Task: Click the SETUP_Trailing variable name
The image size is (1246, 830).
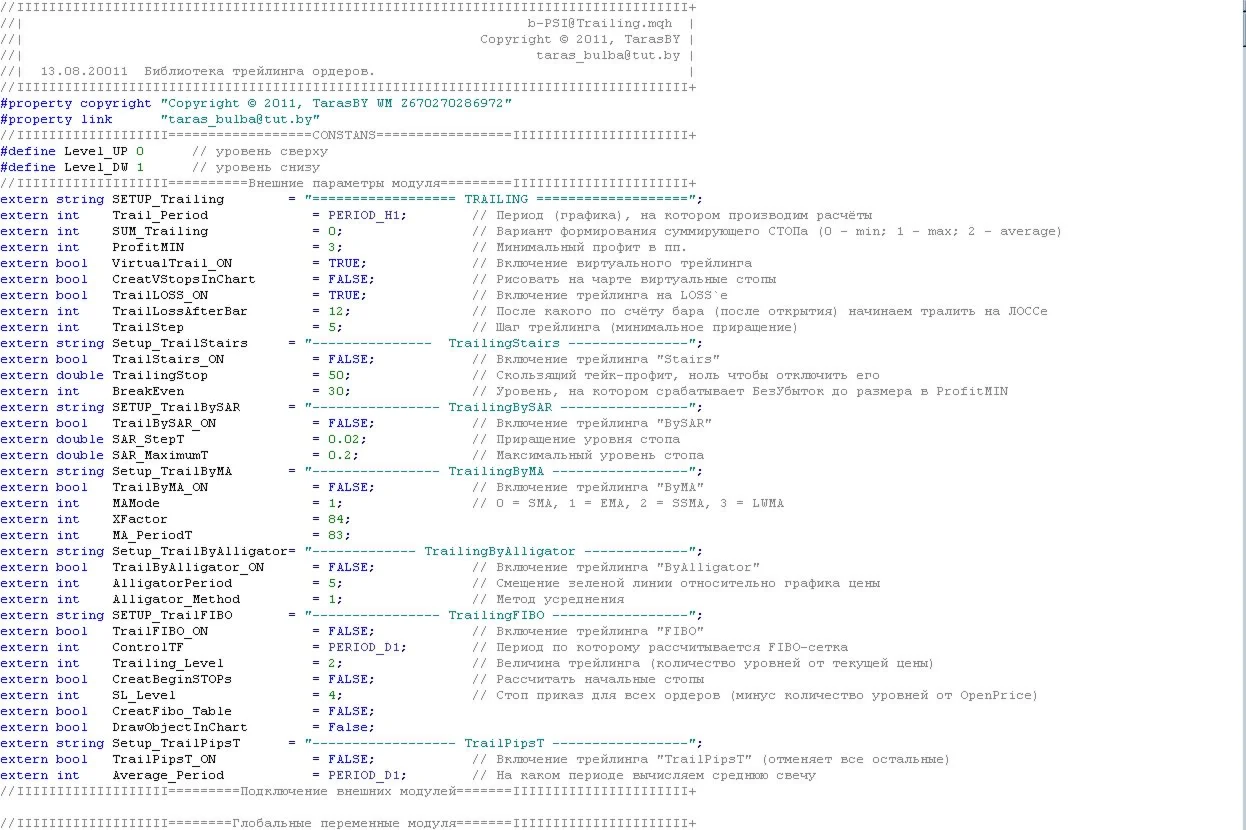Action: click(168, 199)
